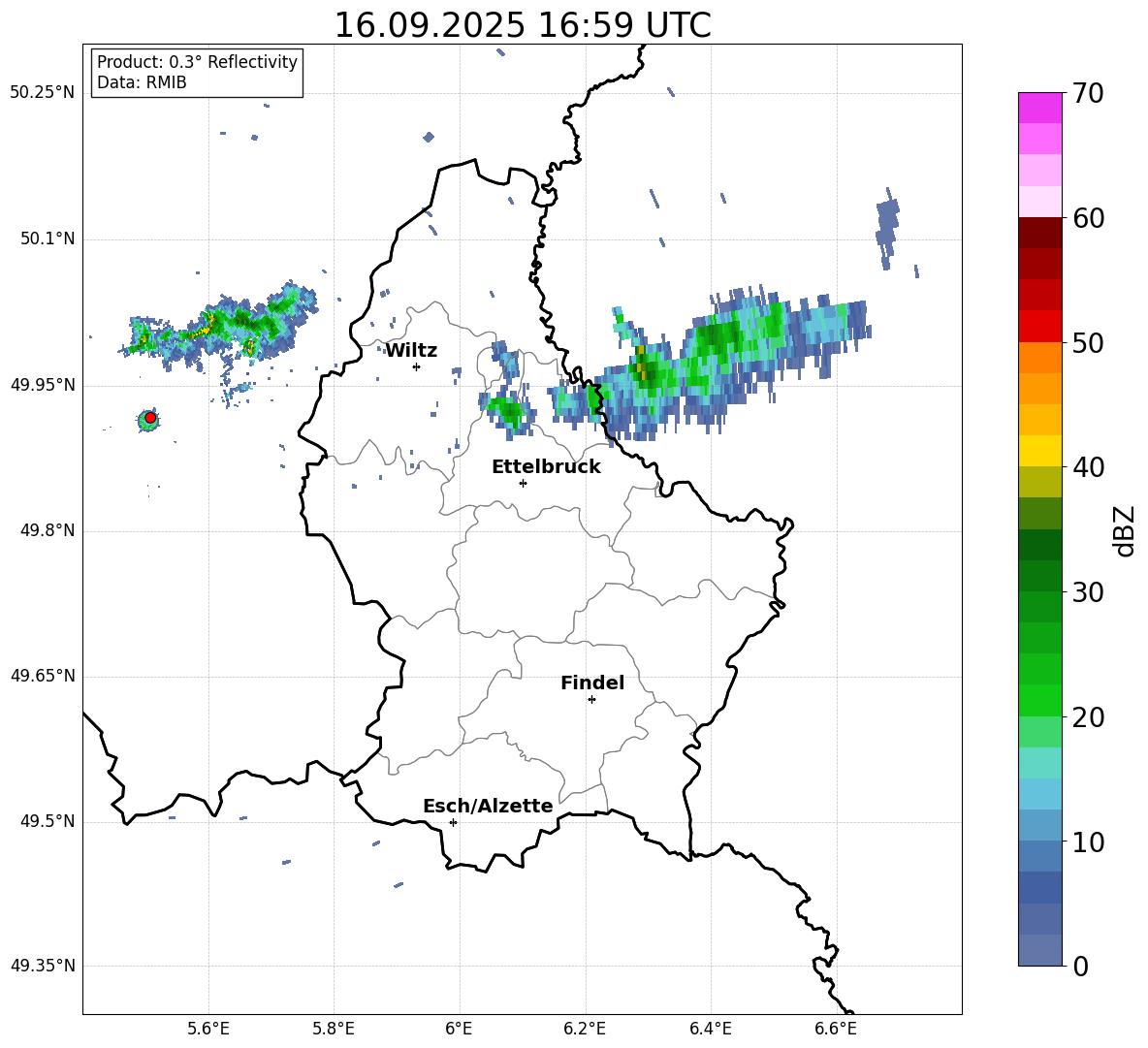Click the isolated echo patch near 6.7°E, 50.1°N

(x=888, y=228)
